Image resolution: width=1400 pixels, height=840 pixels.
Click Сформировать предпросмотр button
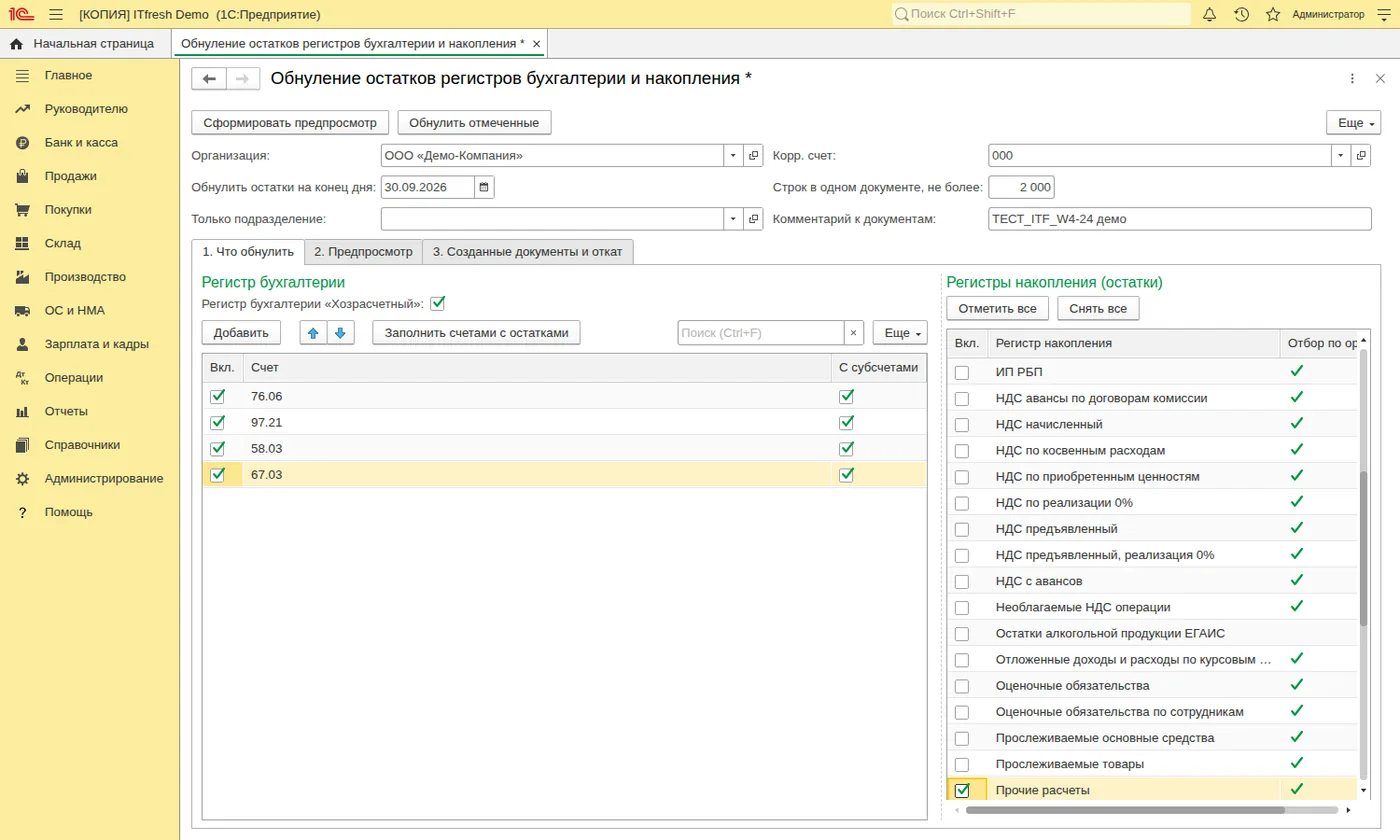(x=290, y=123)
